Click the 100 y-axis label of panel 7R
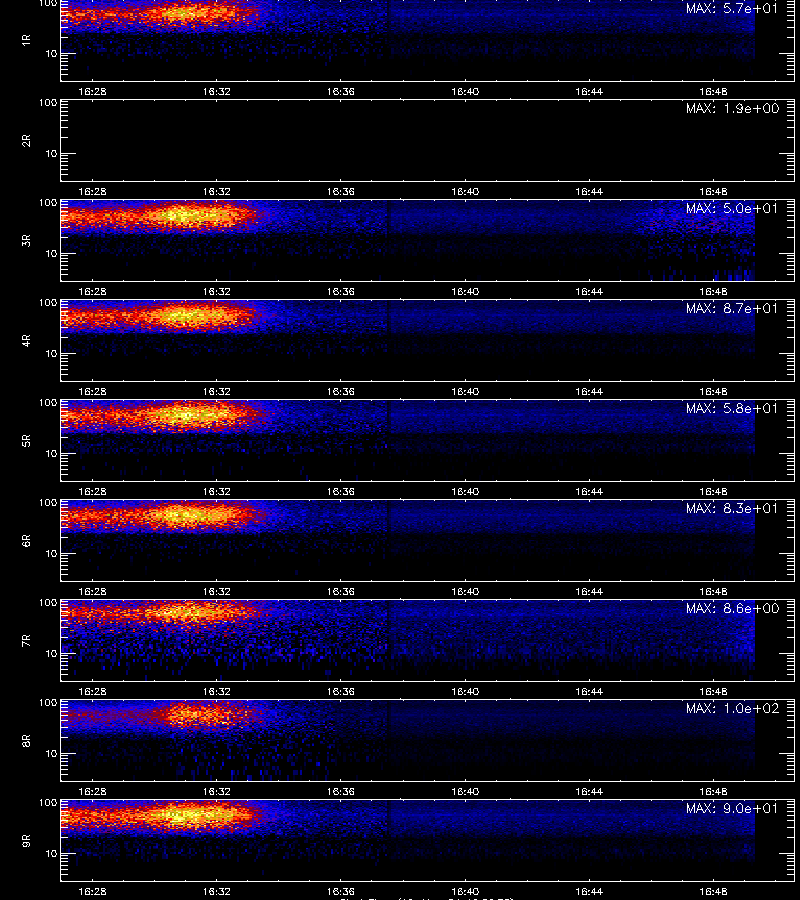This screenshot has height=900, width=800. click(x=48, y=603)
